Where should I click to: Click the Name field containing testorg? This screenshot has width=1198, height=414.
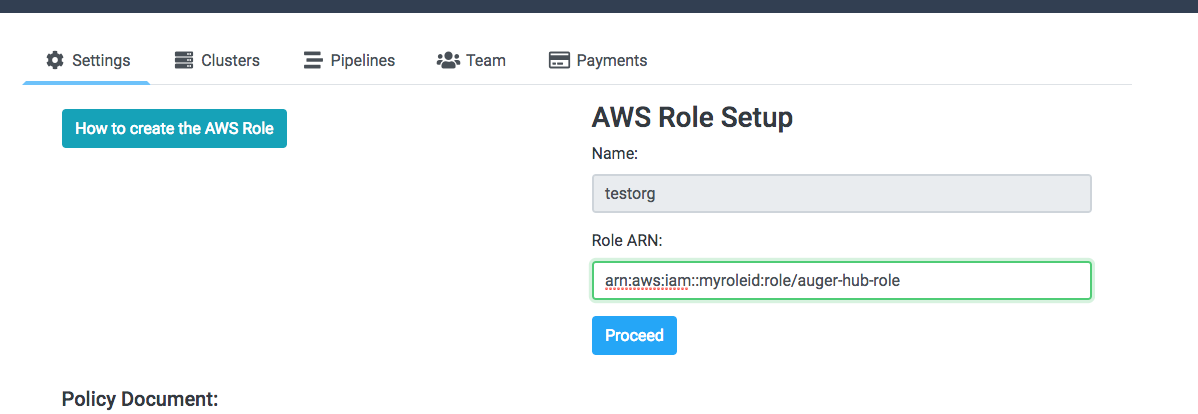coord(841,193)
